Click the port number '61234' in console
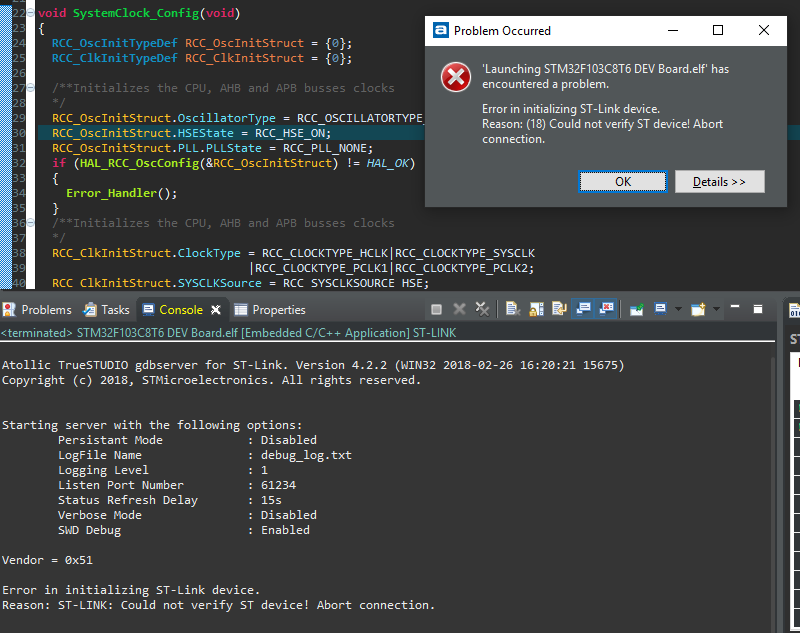This screenshot has height=633, width=800. click(278, 485)
